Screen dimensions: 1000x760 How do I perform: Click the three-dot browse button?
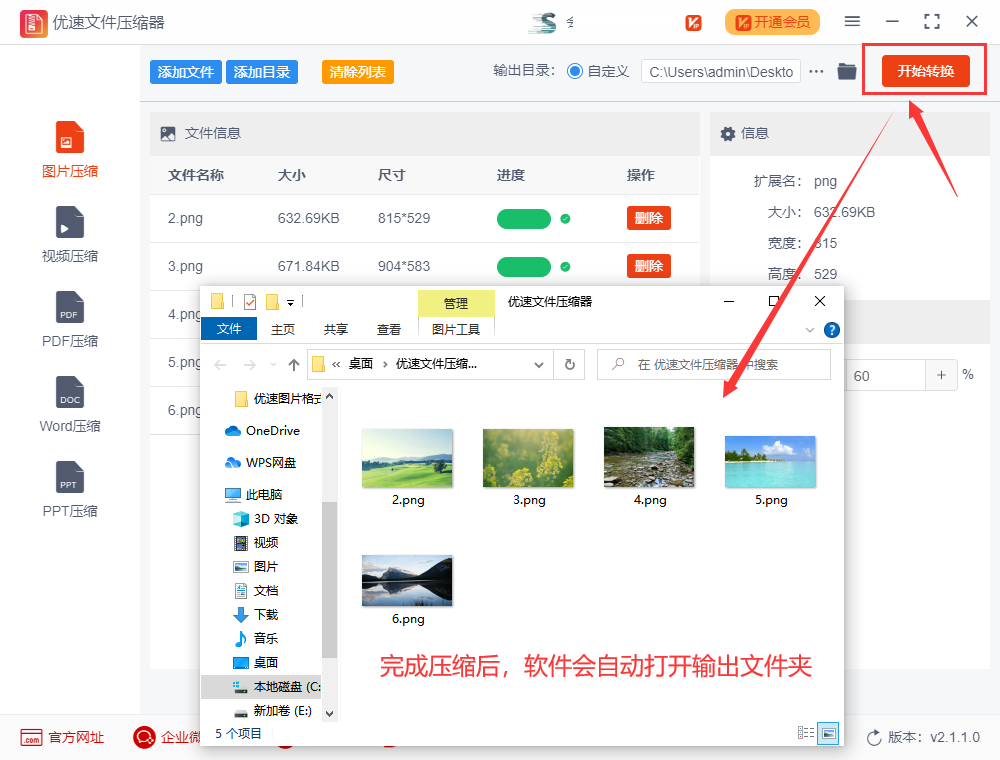coord(816,71)
